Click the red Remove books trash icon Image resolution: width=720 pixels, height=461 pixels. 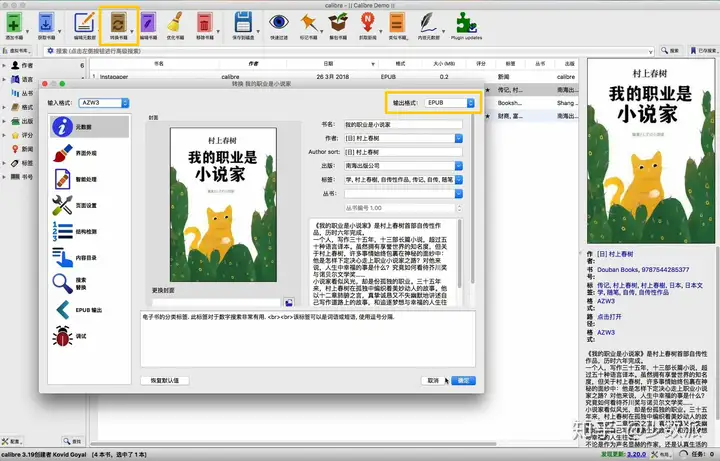204,23
